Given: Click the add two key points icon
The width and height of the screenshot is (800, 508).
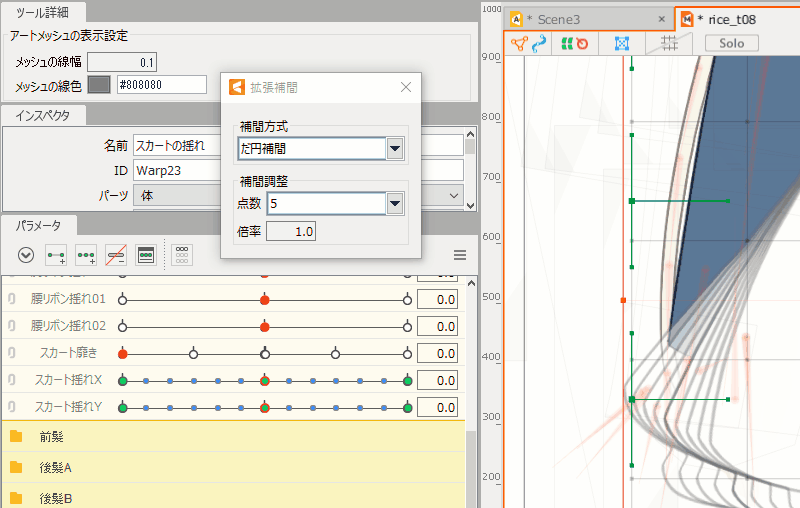Looking at the screenshot, I should (56, 255).
